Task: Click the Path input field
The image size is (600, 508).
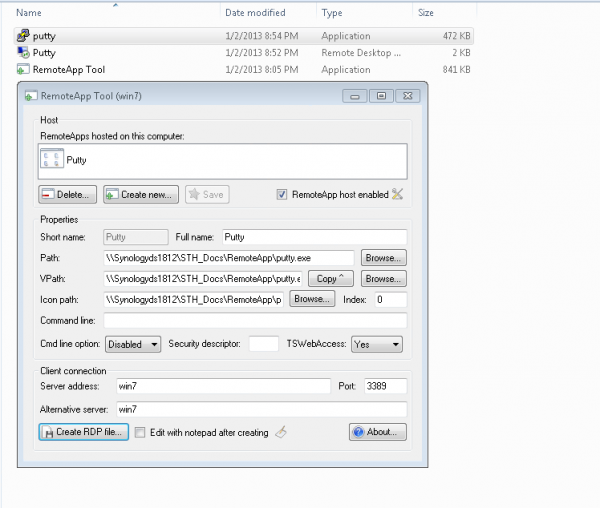Action: 228,258
